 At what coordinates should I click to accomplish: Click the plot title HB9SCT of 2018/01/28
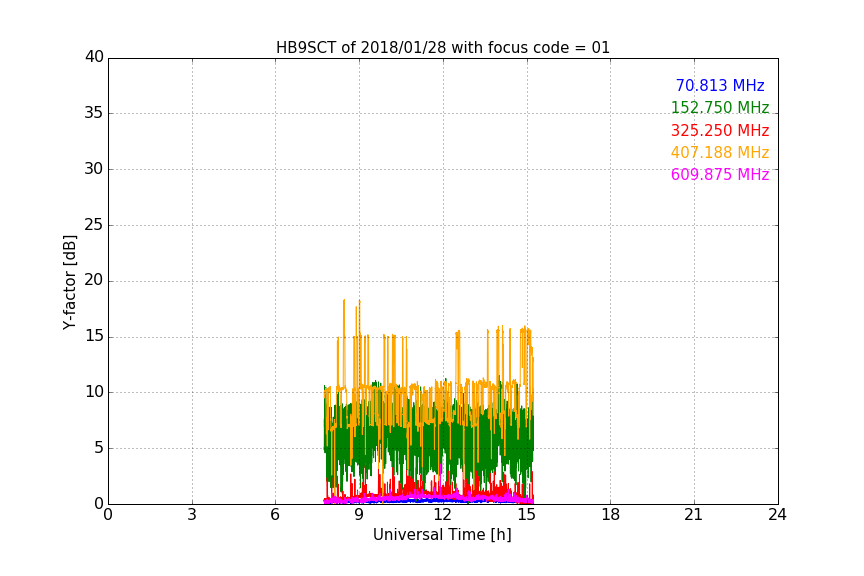(x=442, y=48)
